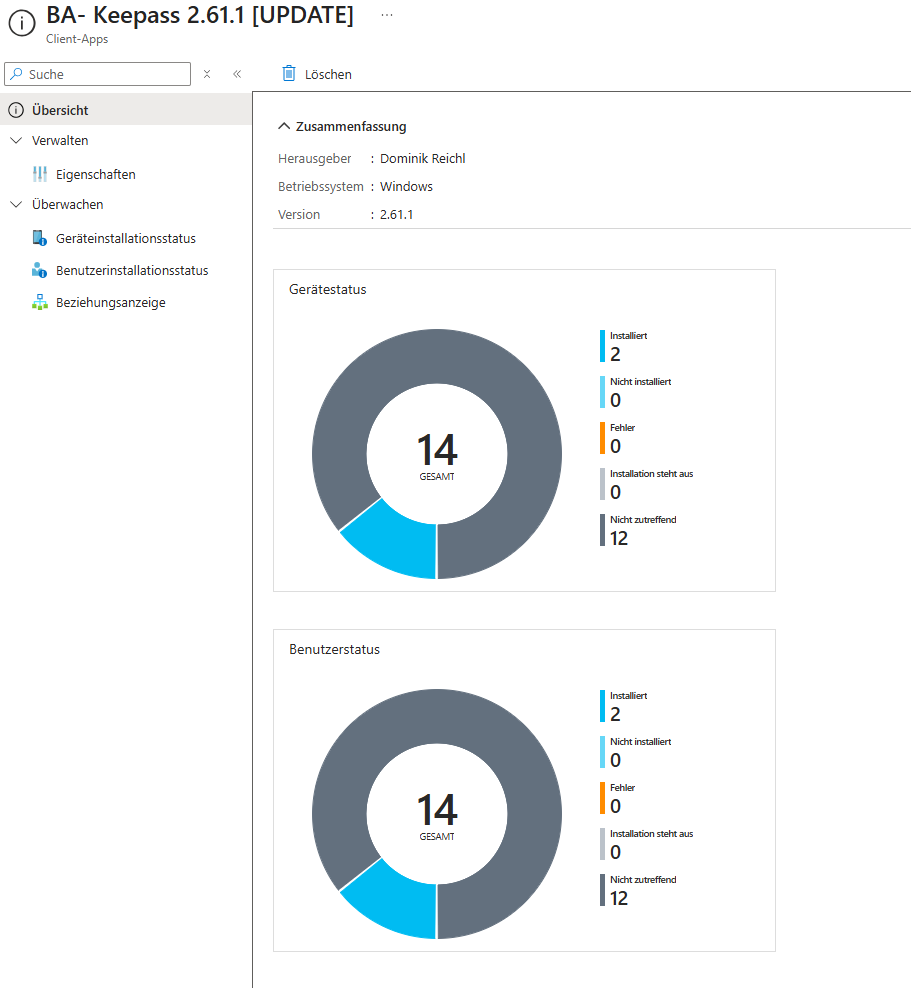
Task: Click the Nicht zutreffend color bar in Benutzerstatus legend
Action: [x=602, y=890]
